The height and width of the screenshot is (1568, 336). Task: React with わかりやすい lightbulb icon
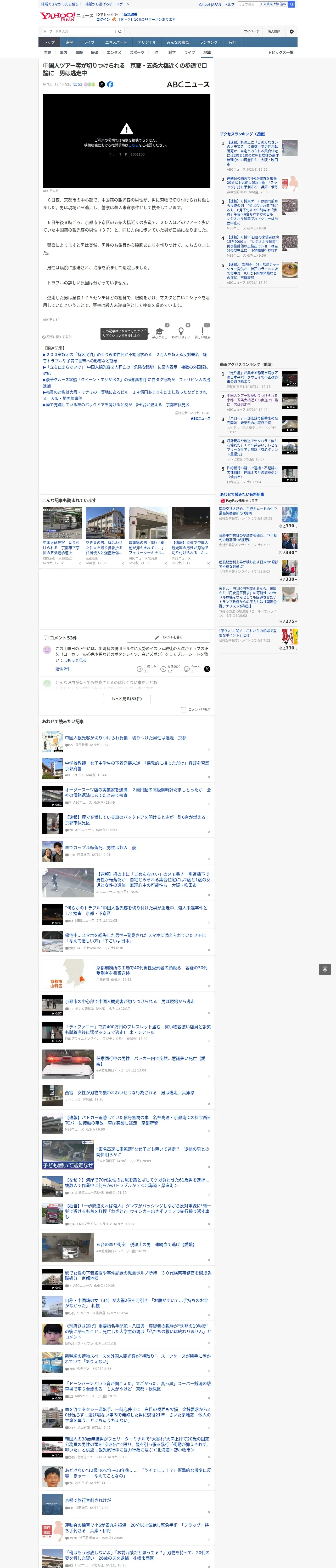click(x=181, y=331)
